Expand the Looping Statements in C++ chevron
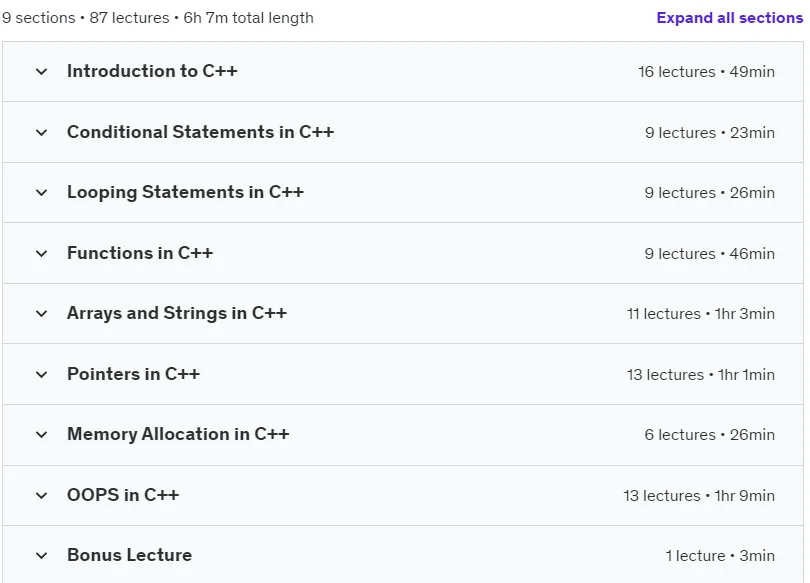This screenshot has width=810, height=583. pyautogui.click(x=41, y=193)
